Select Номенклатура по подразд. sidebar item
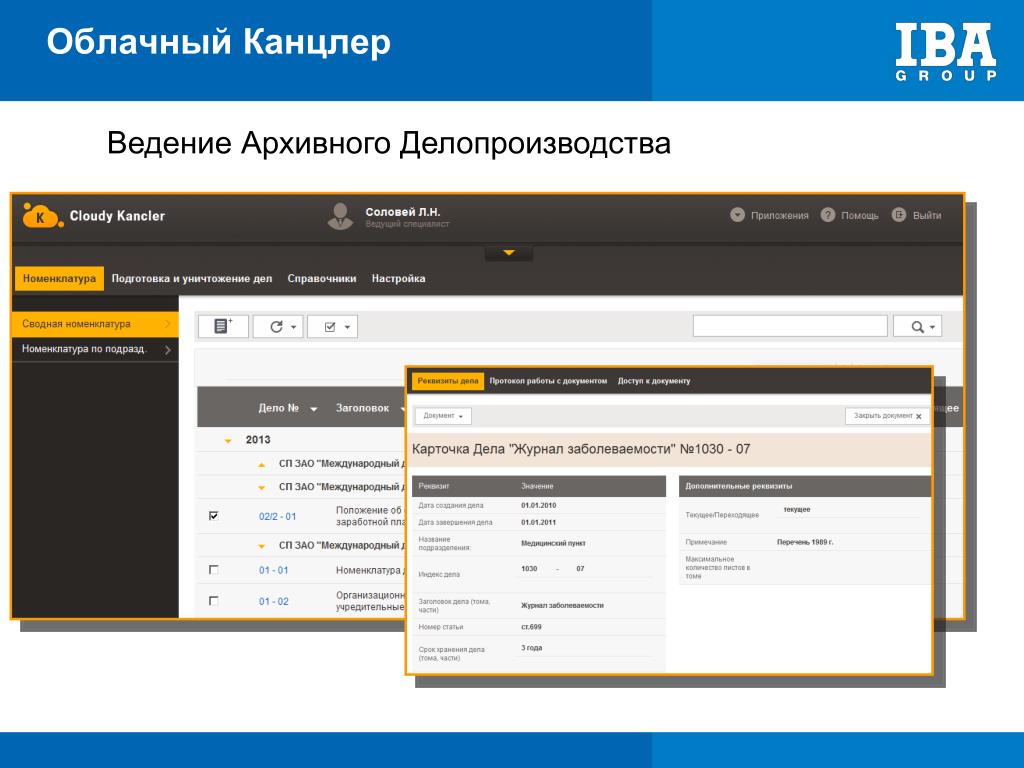1024x768 pixels. click(95, 349)
